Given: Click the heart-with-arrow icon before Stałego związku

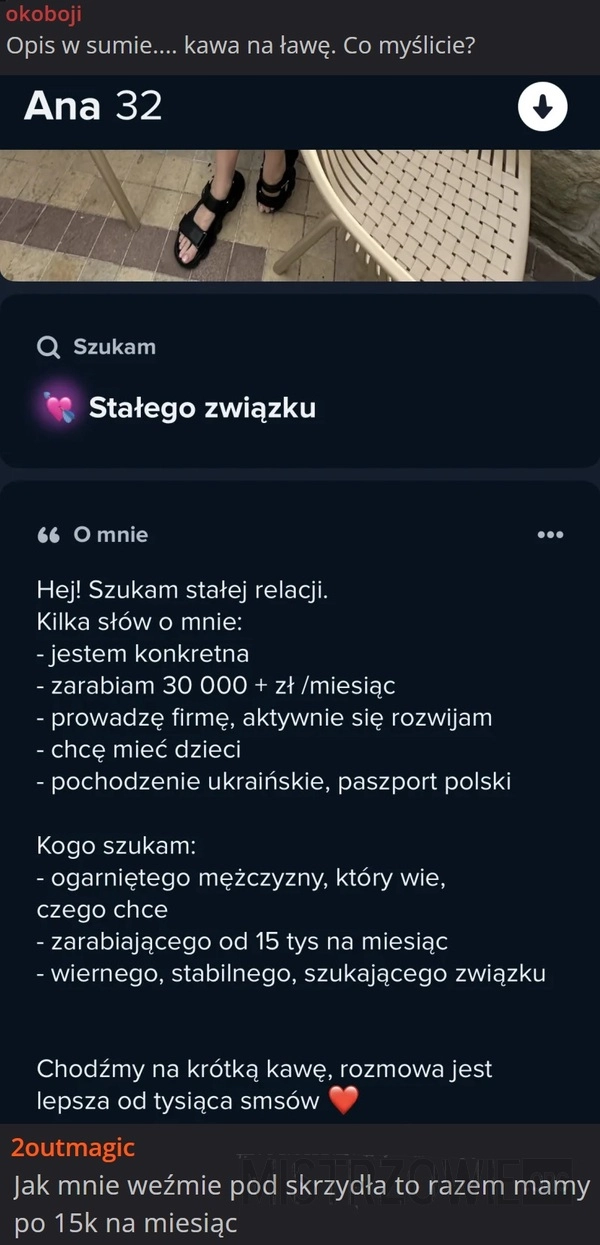Looking at the screenshot, I should pyautogui.click(x=60, y=408).
